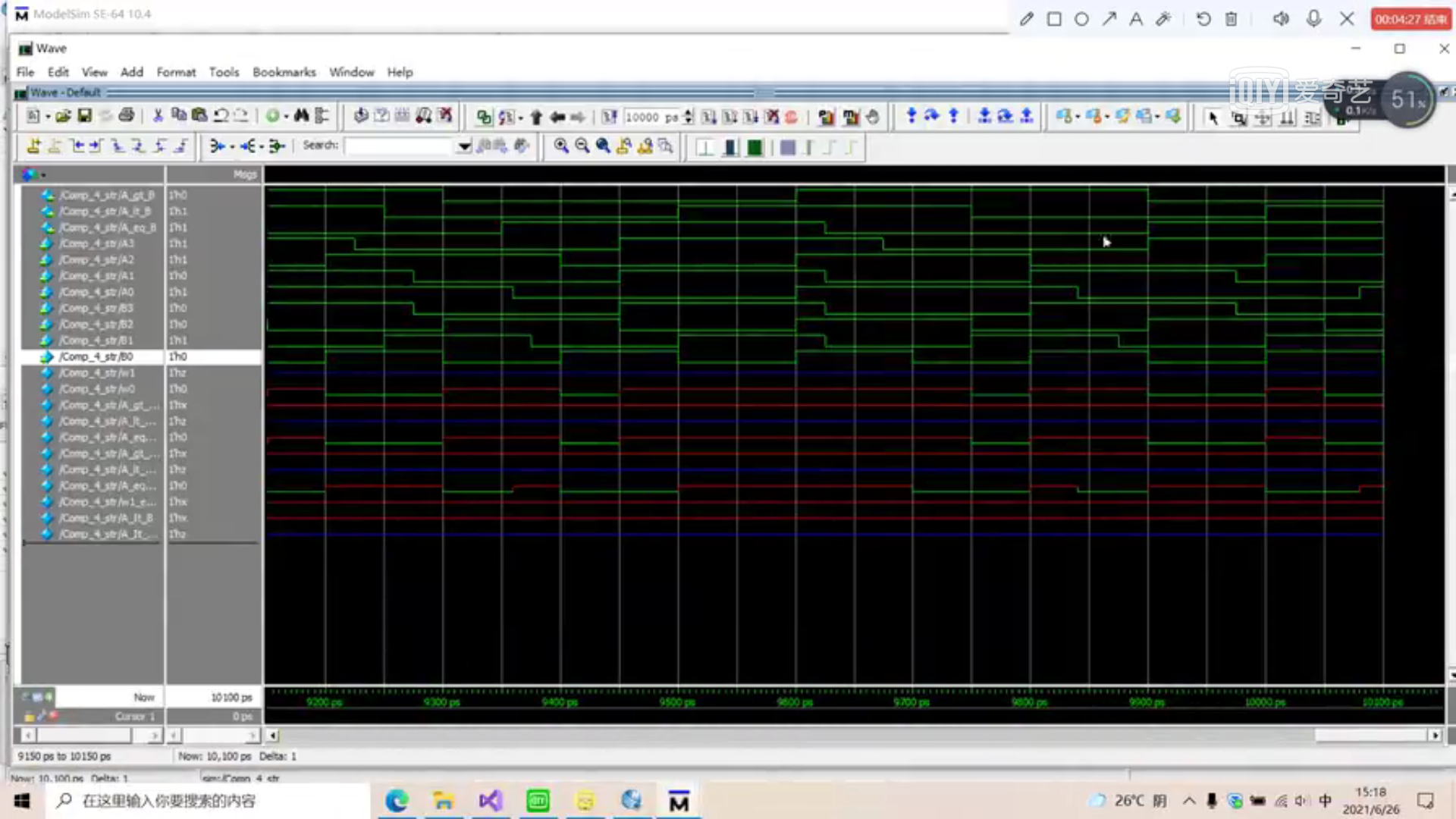The height and width of the screenshot is (819, 1456).
Task: Click the Zoom In magnifier icon
Action: [561, 146]
